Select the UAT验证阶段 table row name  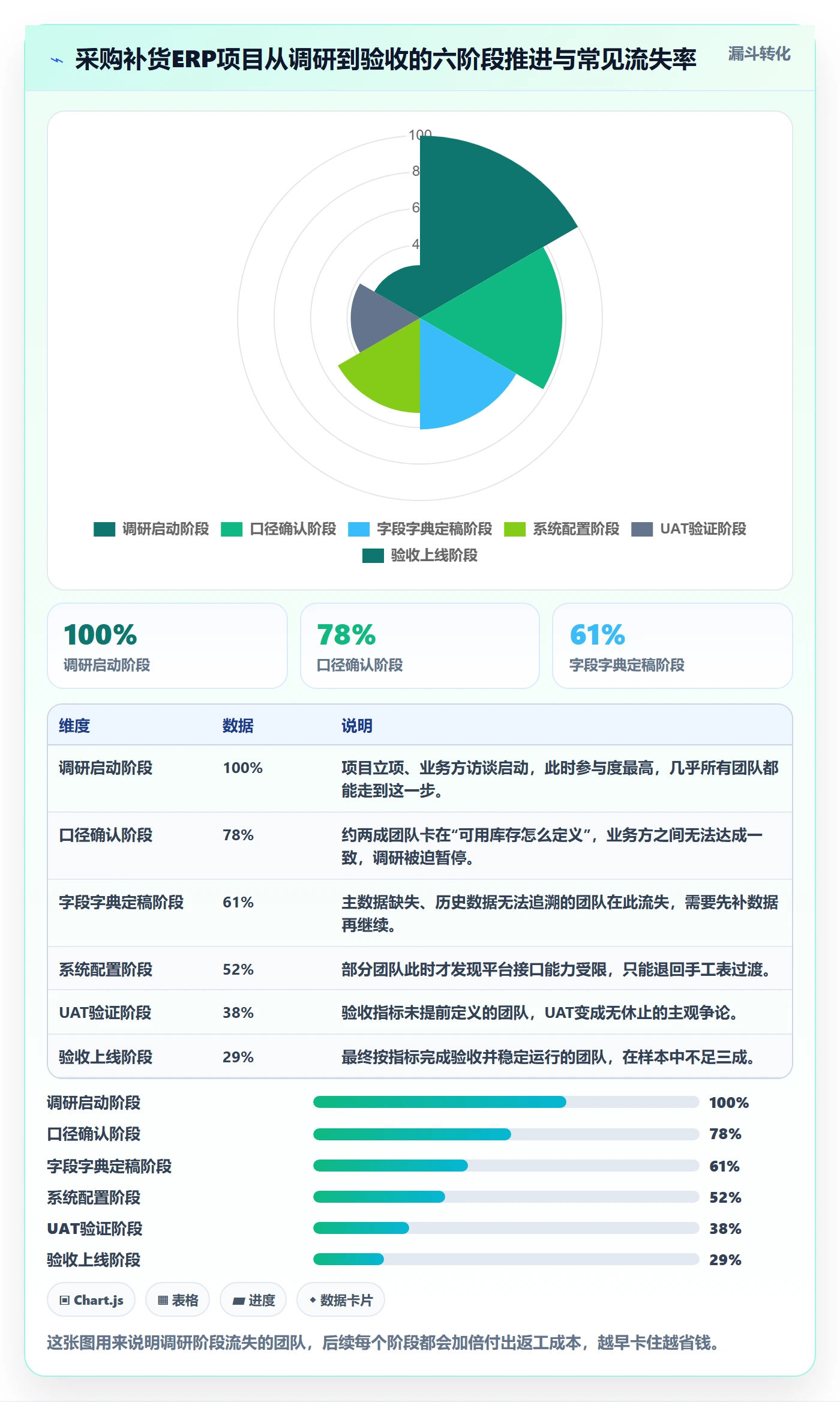(x=105, y=1013)
